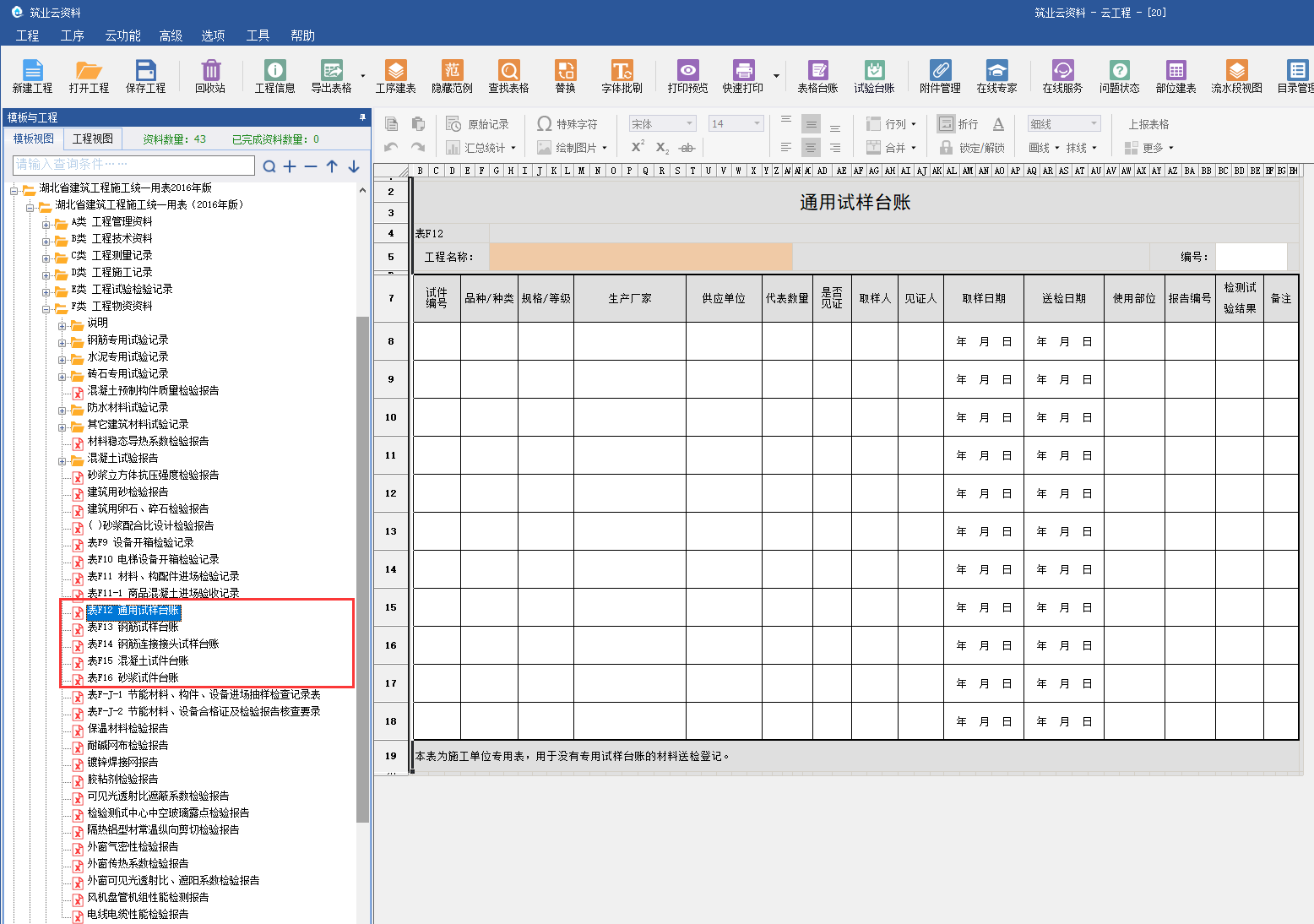Click the 工程名称 orange input cell
The width and height of the screenshot is (1314, 924).
[641, 257]
